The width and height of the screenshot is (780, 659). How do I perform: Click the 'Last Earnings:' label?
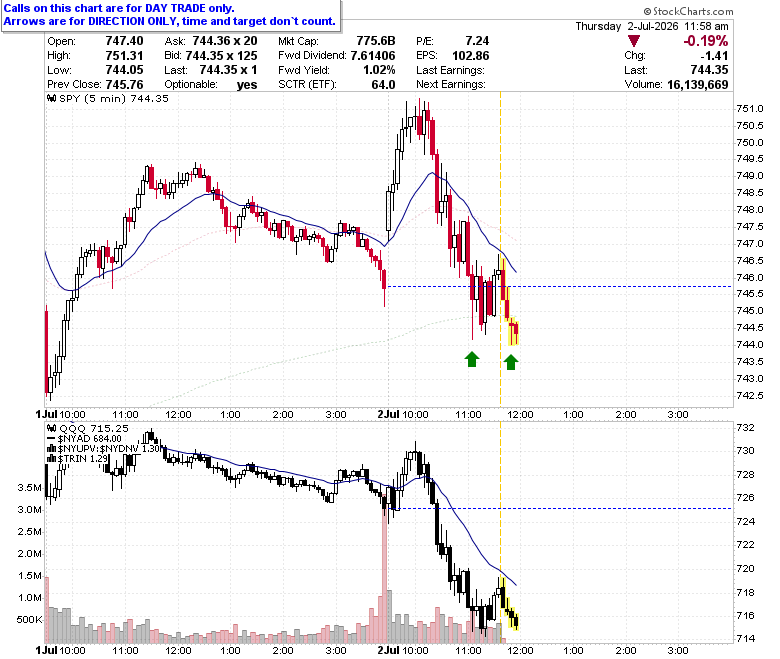(450, 70)
